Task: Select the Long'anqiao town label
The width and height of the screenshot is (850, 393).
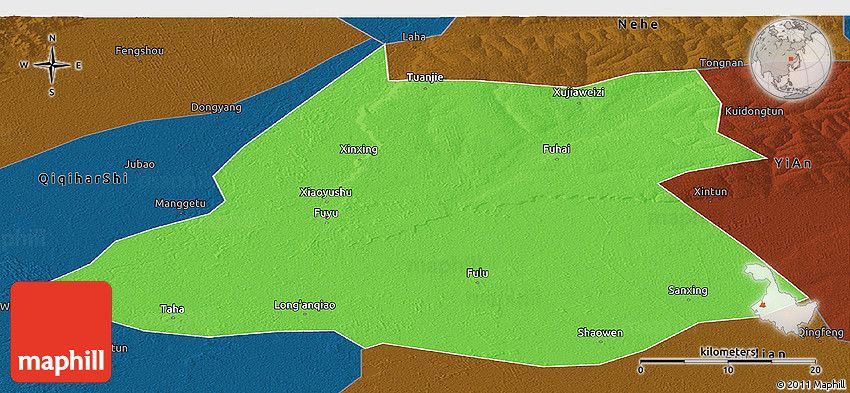Action: [305, 305]
